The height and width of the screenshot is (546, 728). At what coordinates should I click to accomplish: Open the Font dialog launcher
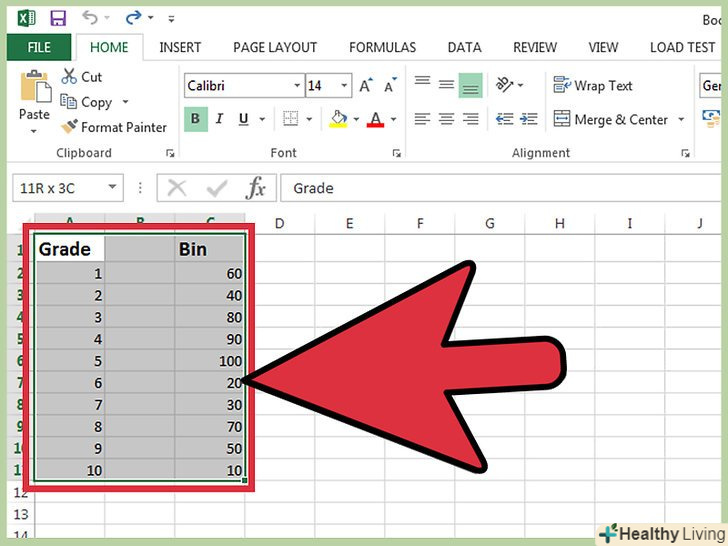pyautogui.click(x=396, y=153)
